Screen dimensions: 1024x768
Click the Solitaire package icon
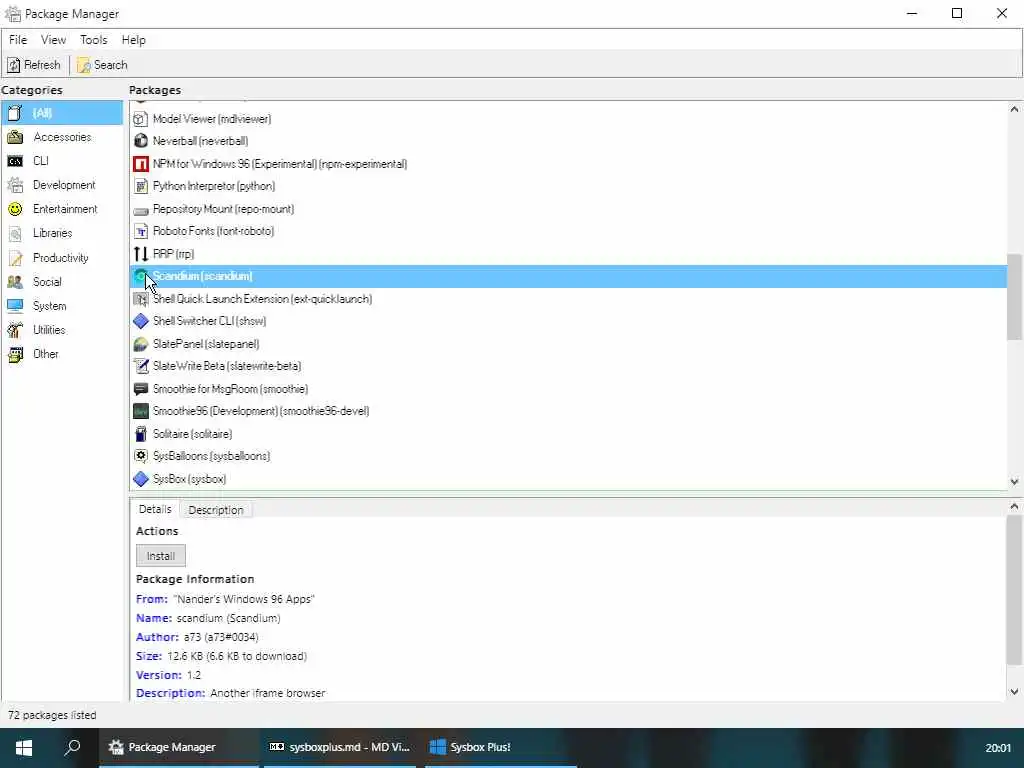[140, 434]
